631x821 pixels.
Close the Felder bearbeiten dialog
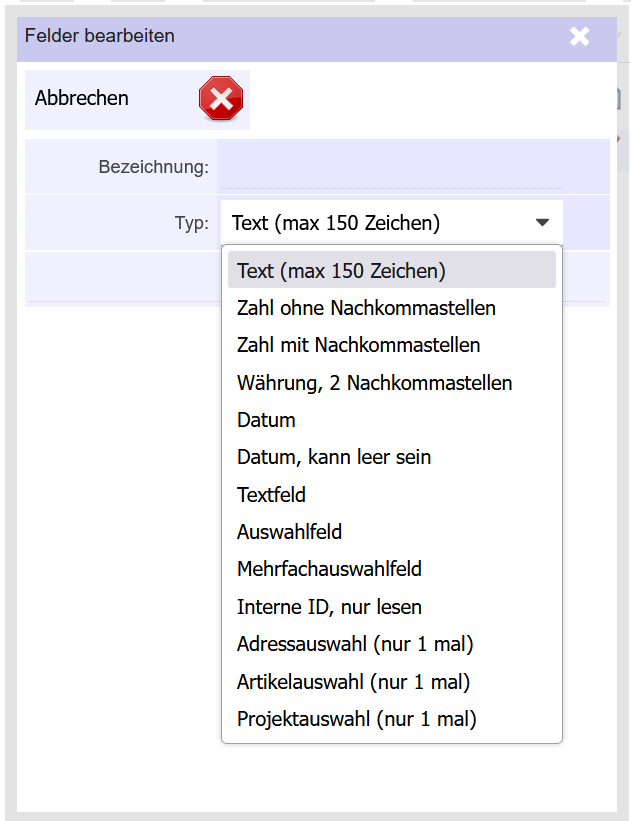579,37
